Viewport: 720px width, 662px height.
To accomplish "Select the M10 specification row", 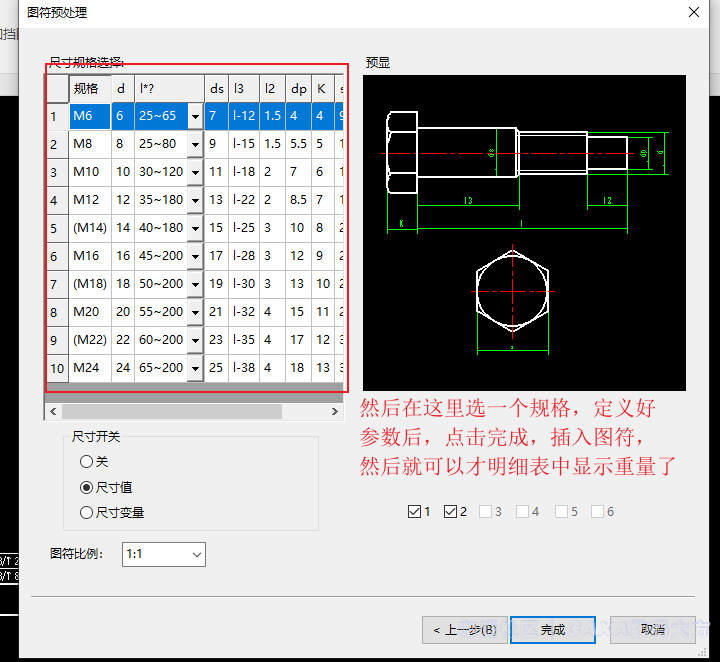I will pos(86,172).
